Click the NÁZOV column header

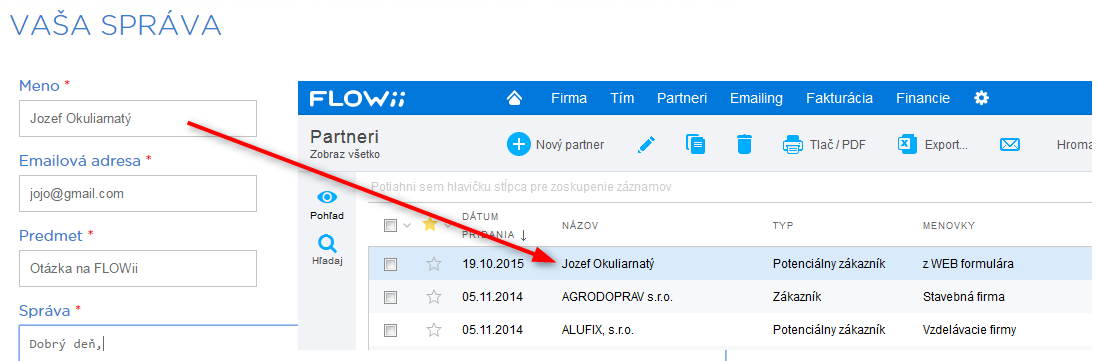pos(580,225)
